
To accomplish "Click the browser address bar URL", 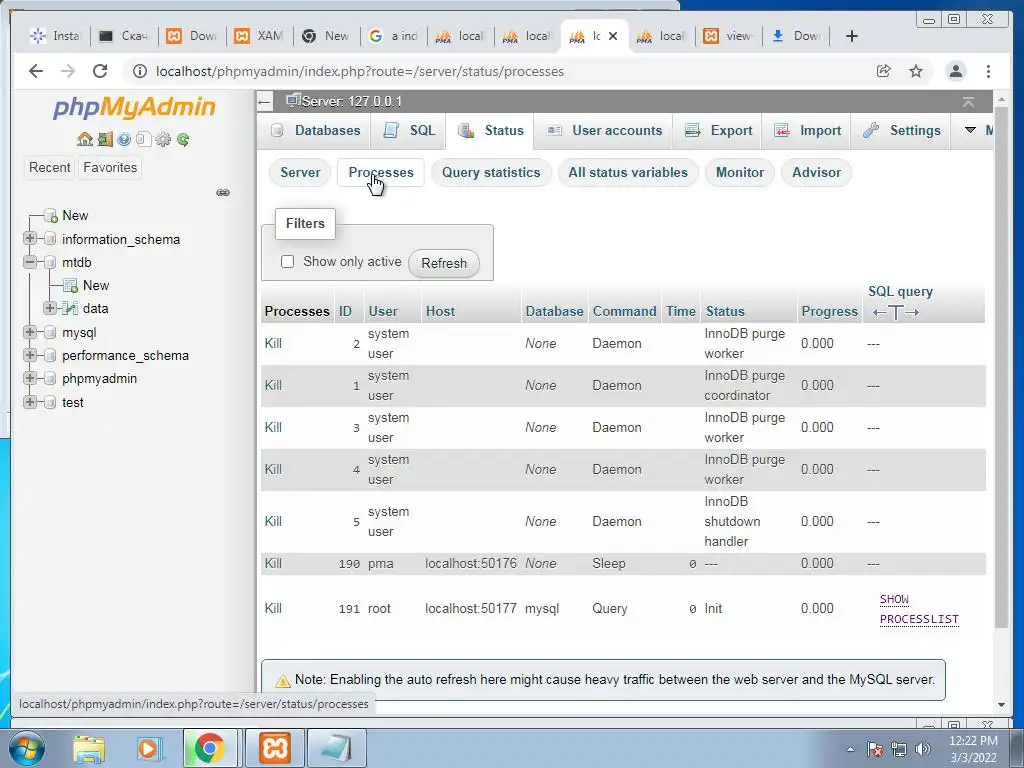I will 359,71.
